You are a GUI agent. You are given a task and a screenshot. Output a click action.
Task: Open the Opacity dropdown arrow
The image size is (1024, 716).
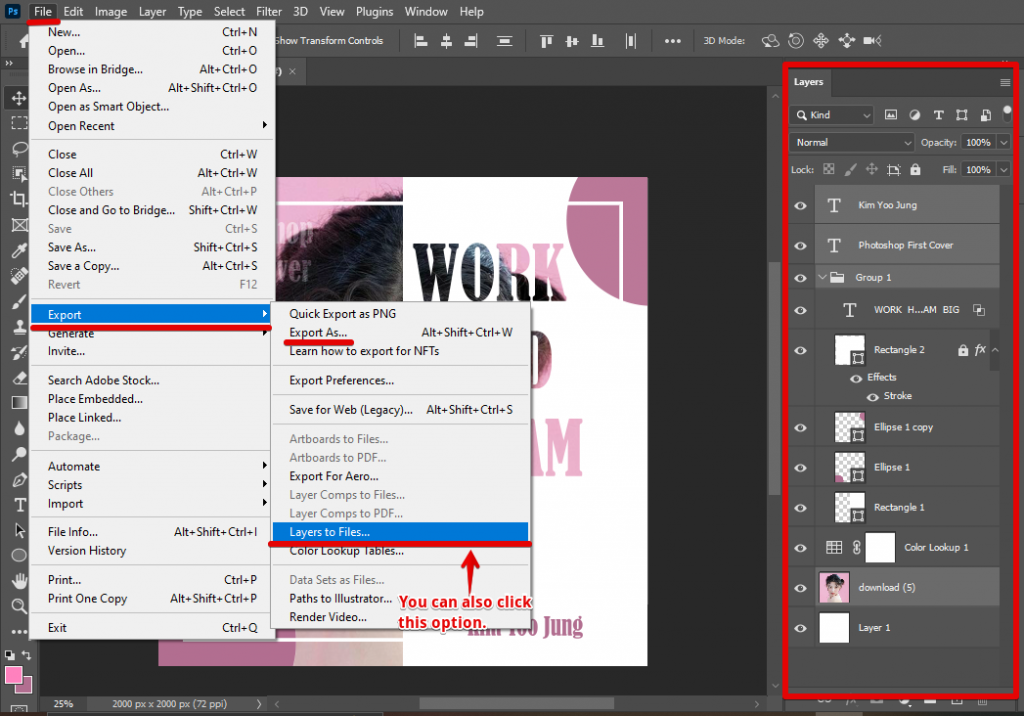pyautogui.click(x=1003, y=142)
